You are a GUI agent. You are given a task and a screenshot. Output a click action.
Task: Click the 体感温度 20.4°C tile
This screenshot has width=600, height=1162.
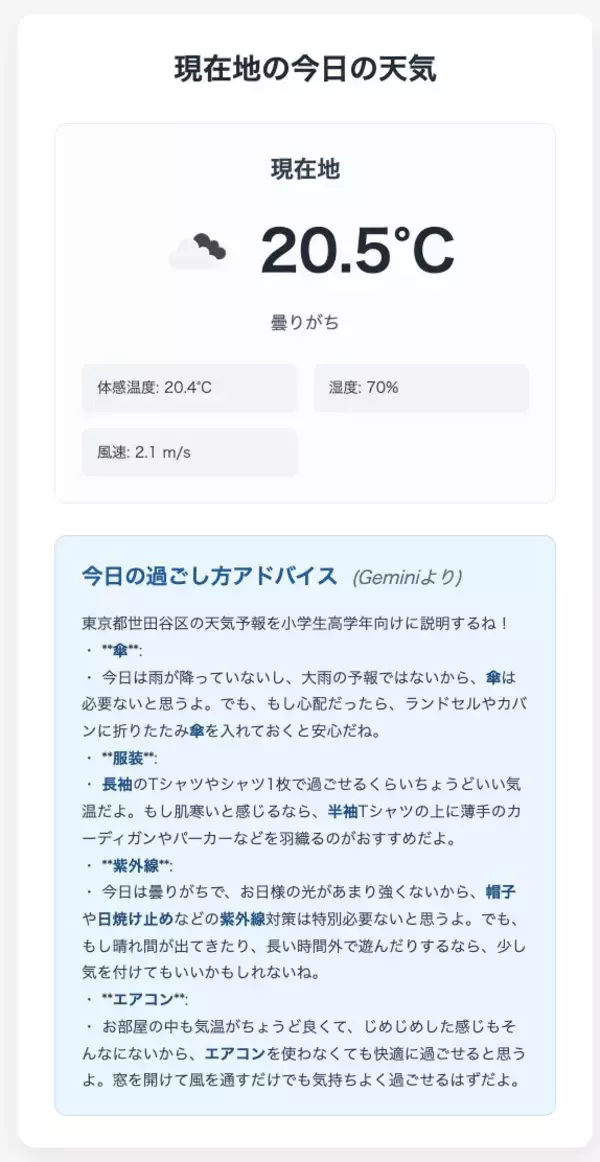click(189, 388)
